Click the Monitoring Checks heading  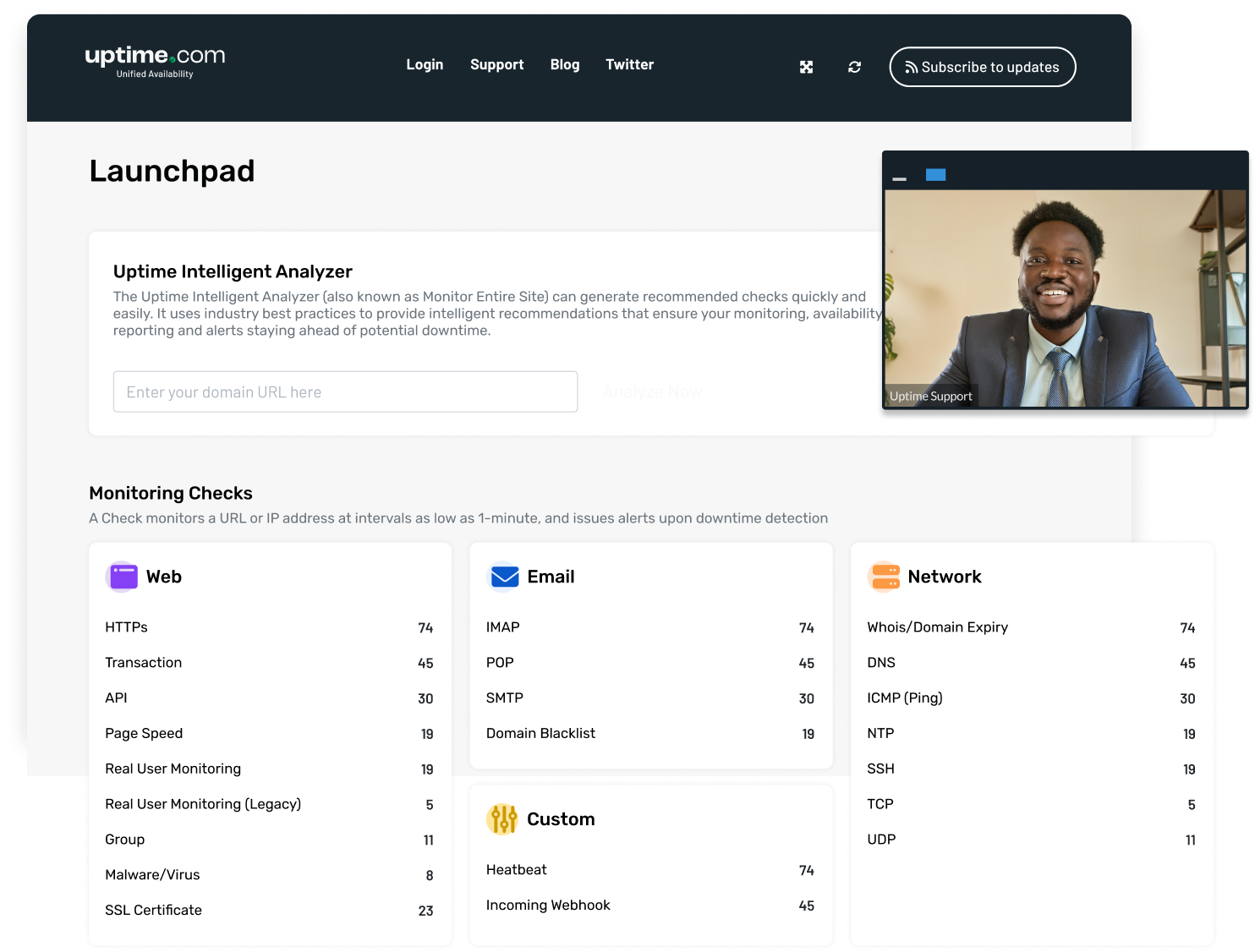(x=171, y=493)
